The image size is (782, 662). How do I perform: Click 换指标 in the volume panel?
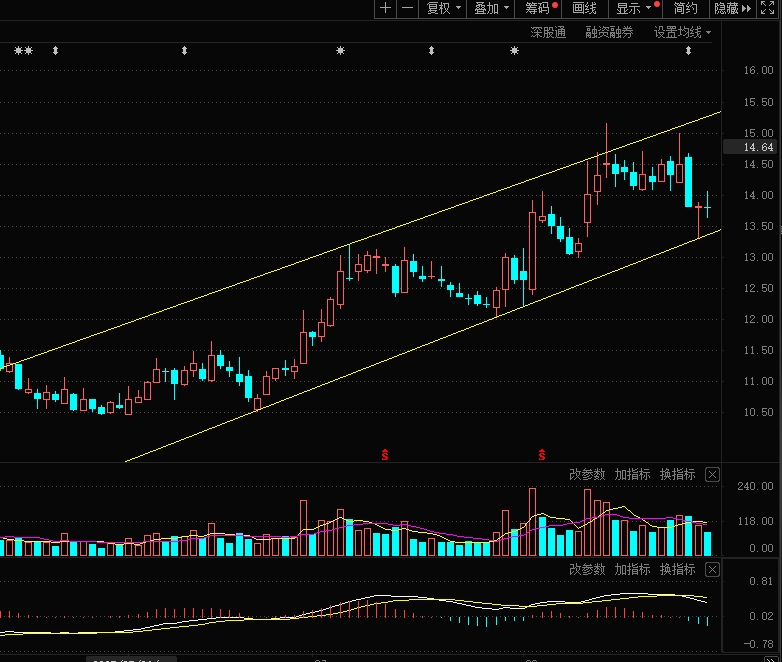click(x=677, y=474)
